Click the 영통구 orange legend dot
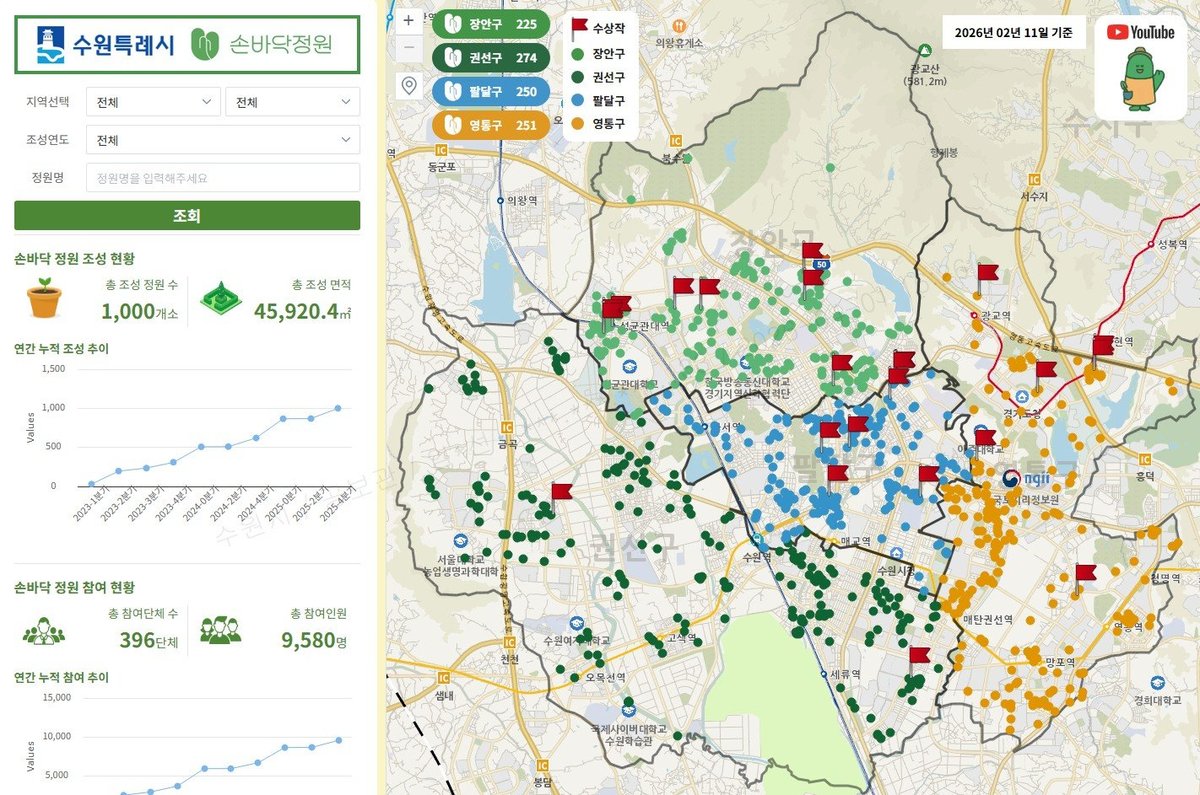Screen dimensions: 1200x795 click(578, 124)
